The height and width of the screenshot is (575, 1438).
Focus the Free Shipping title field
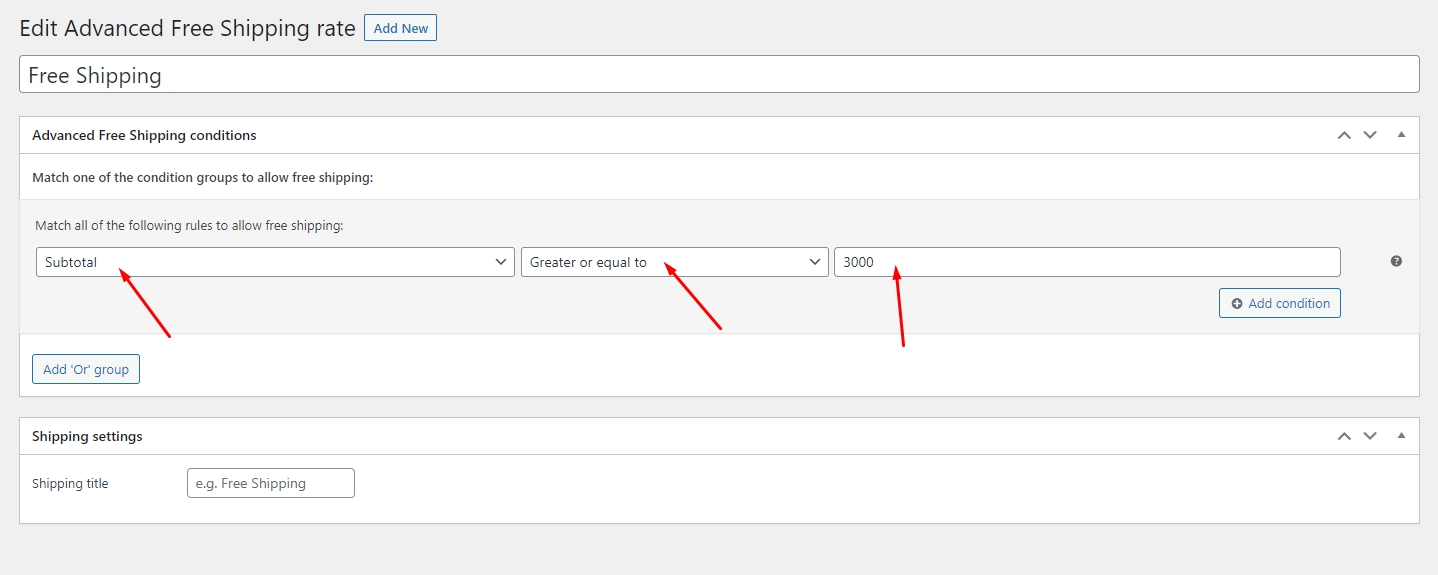pyautogui.click(x=718, y=75)
